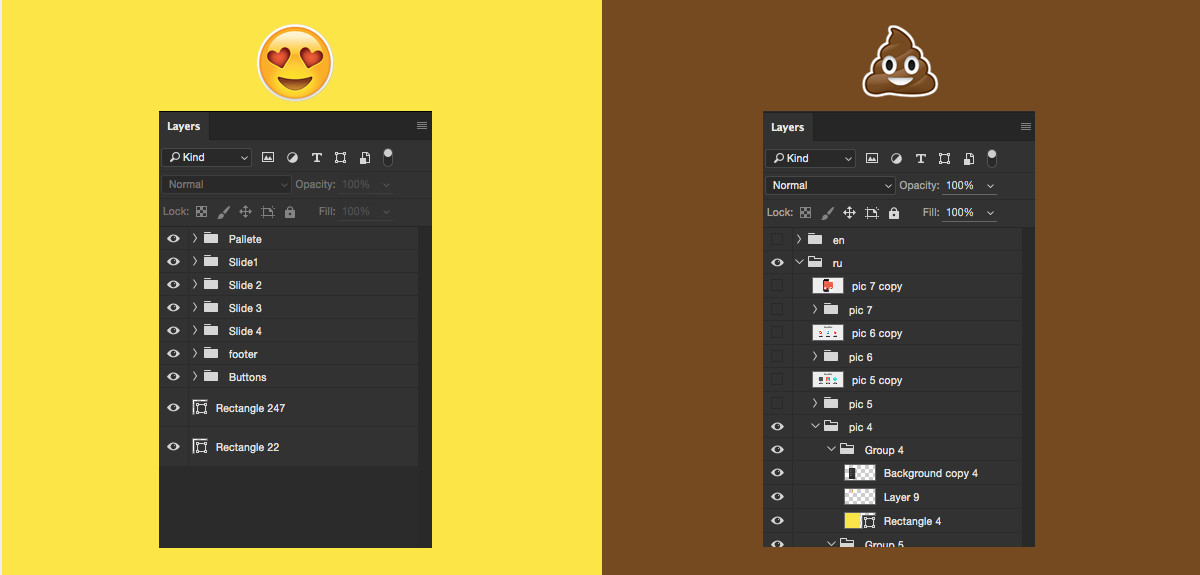
Task: Open Kind filter dropdown in brown-side panel
Action: point(811,158)
